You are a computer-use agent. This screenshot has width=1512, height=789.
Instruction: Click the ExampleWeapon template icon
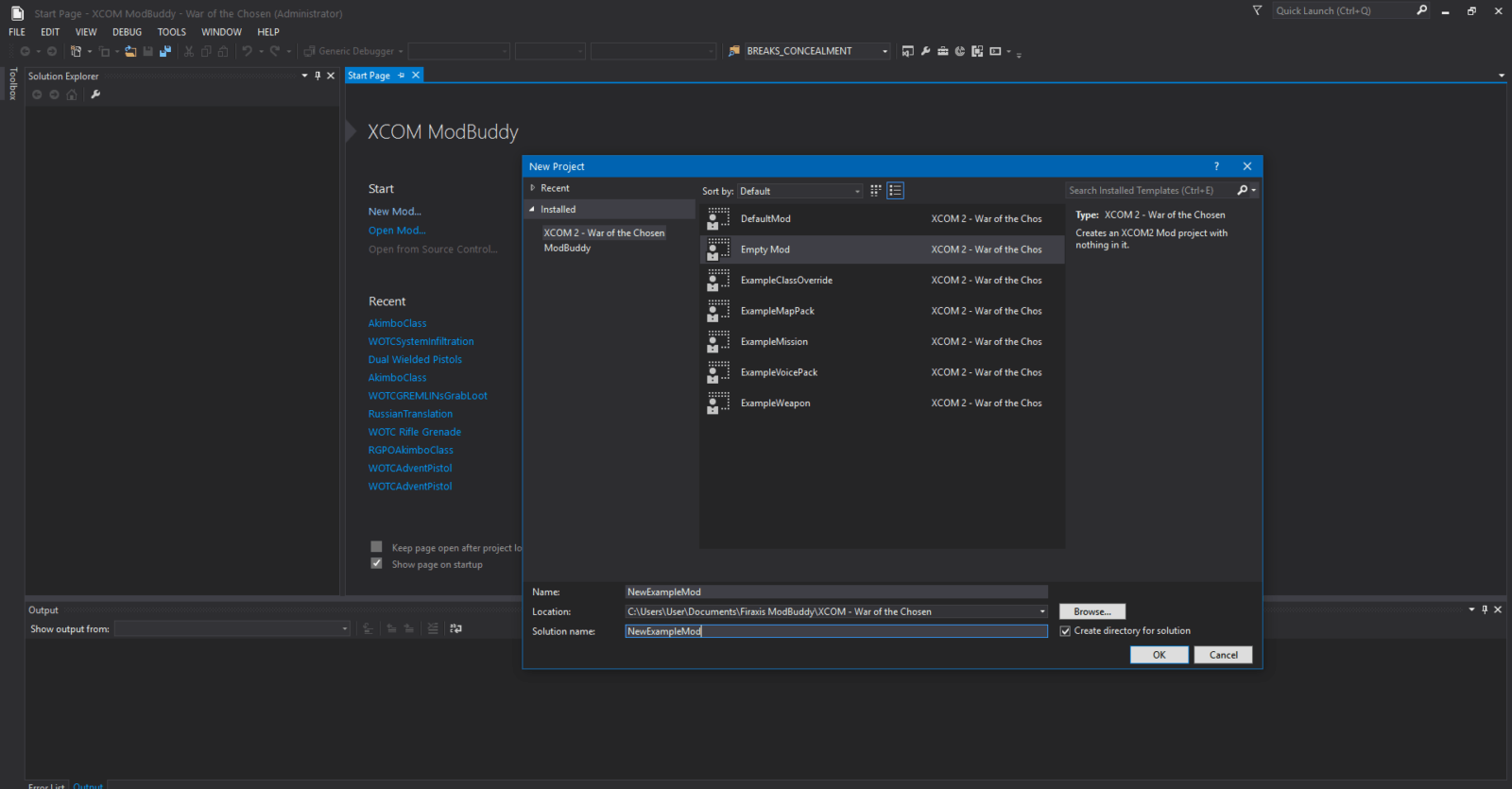tap(719, 403)
